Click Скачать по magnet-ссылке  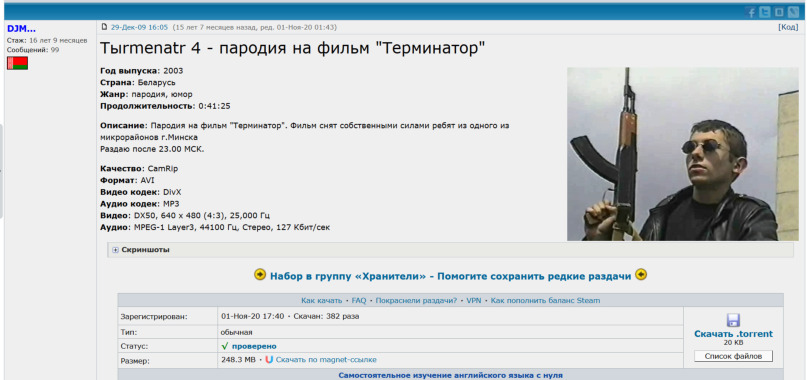(326, 359)
